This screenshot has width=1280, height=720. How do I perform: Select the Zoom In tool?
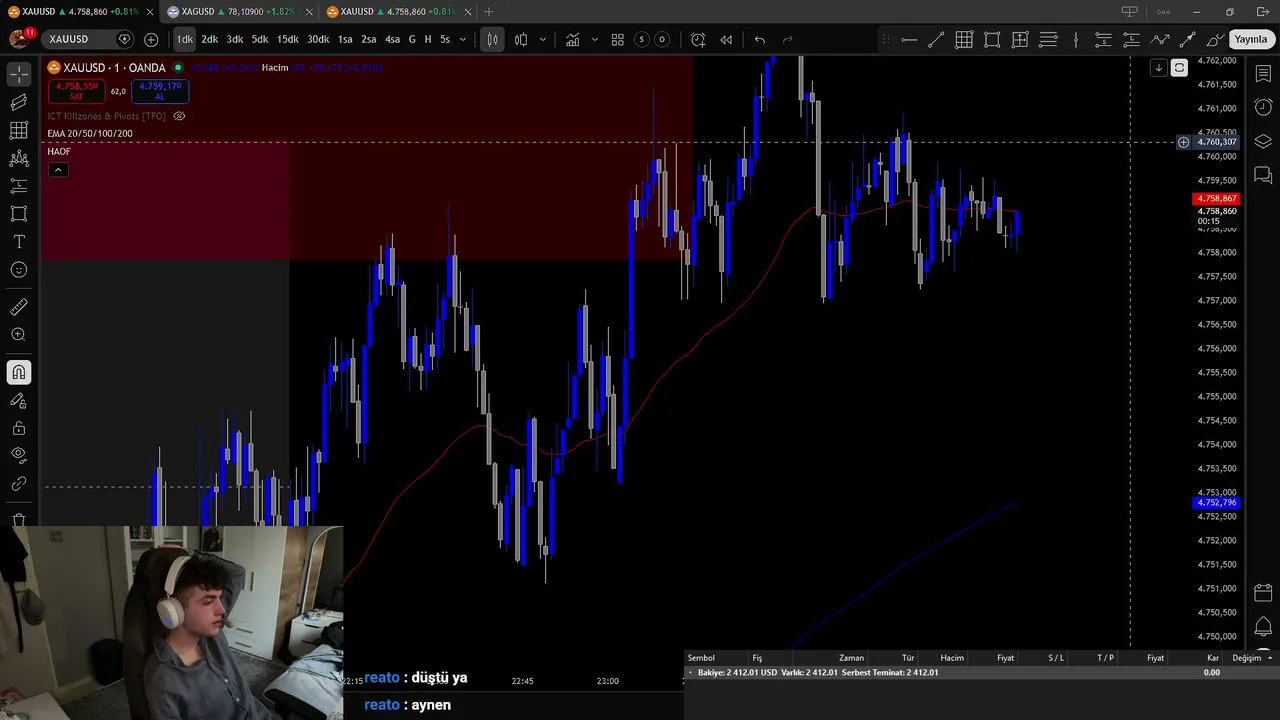tap(19, 335)
